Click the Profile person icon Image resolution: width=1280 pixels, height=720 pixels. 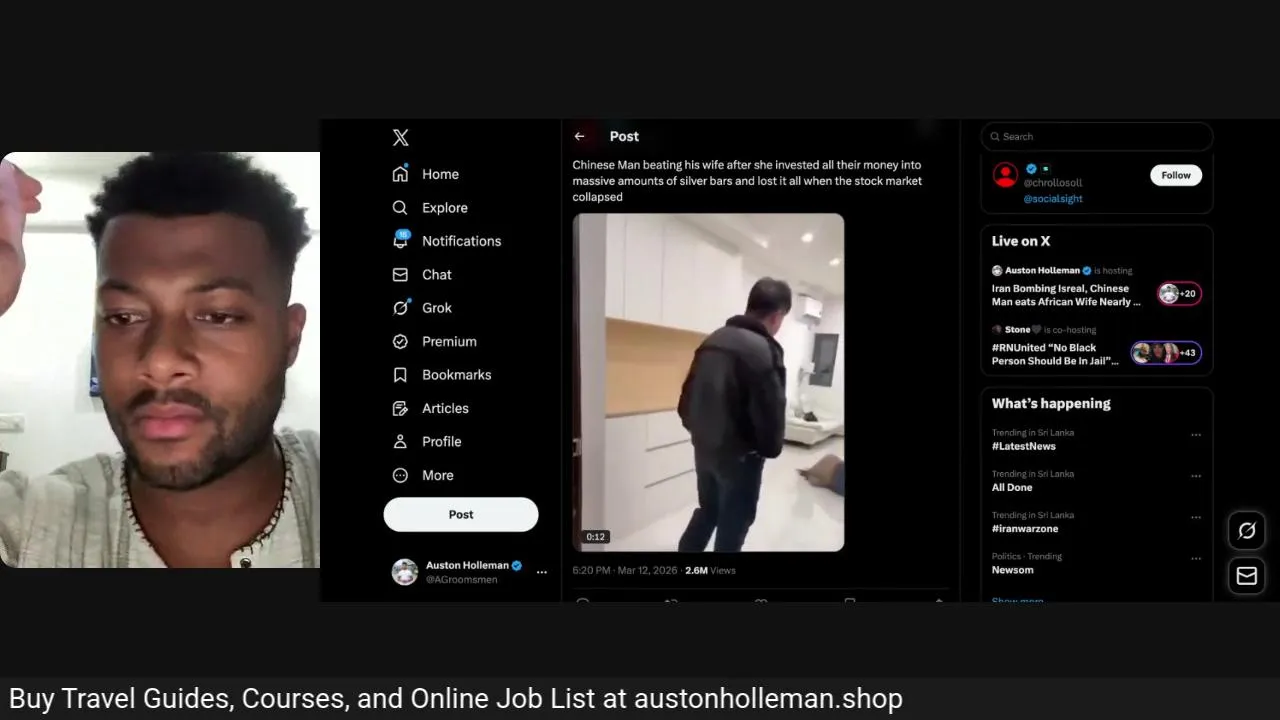click(x=400, y=442)
